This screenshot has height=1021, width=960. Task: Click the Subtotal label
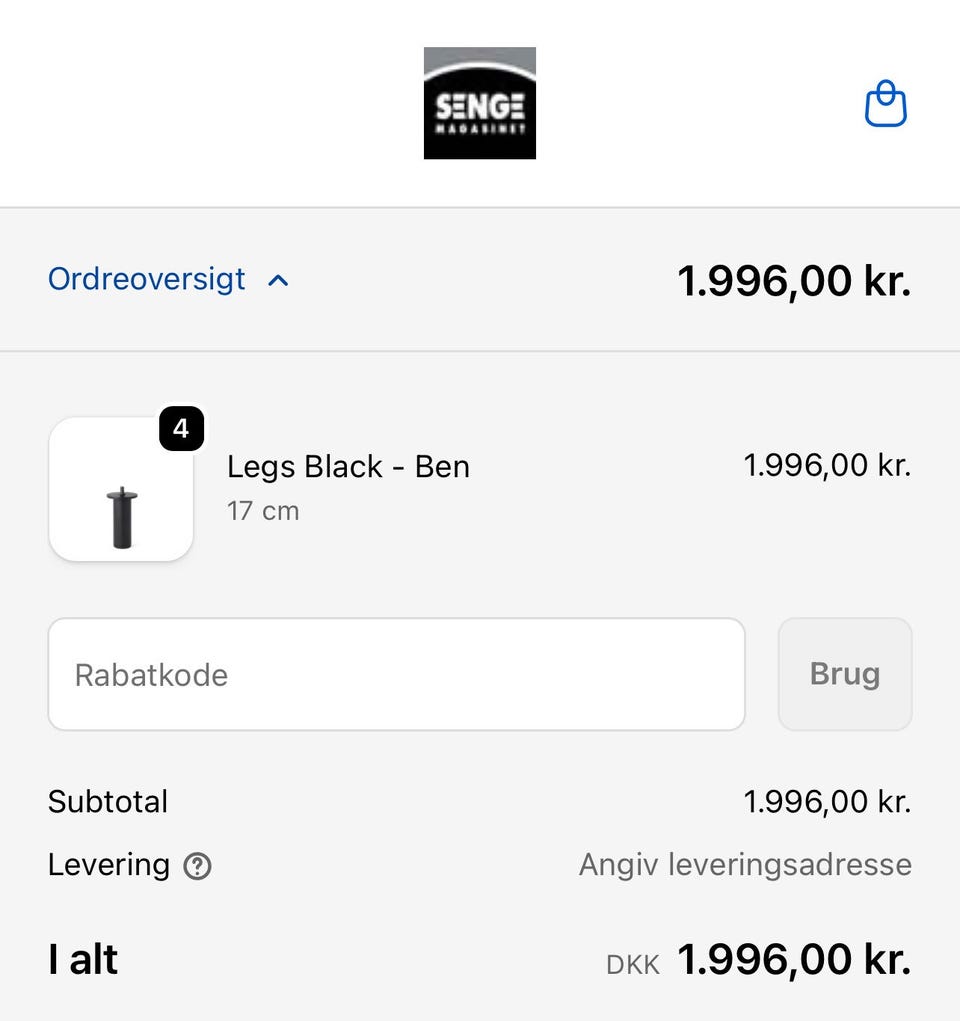(108, 802)
